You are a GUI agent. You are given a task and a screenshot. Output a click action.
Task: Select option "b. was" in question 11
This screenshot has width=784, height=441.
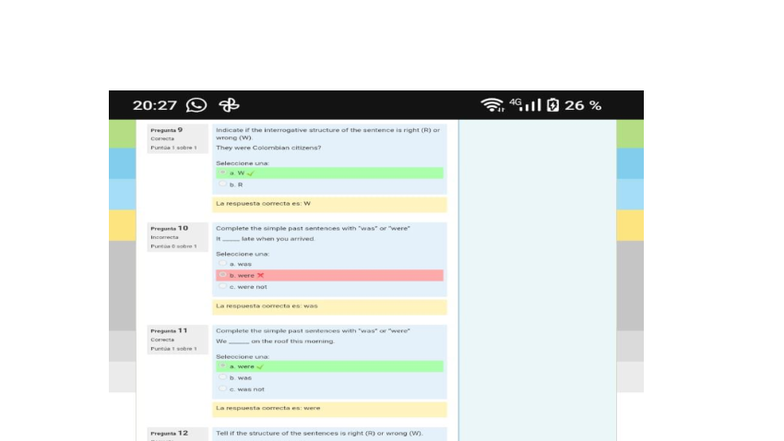[222, 378]
